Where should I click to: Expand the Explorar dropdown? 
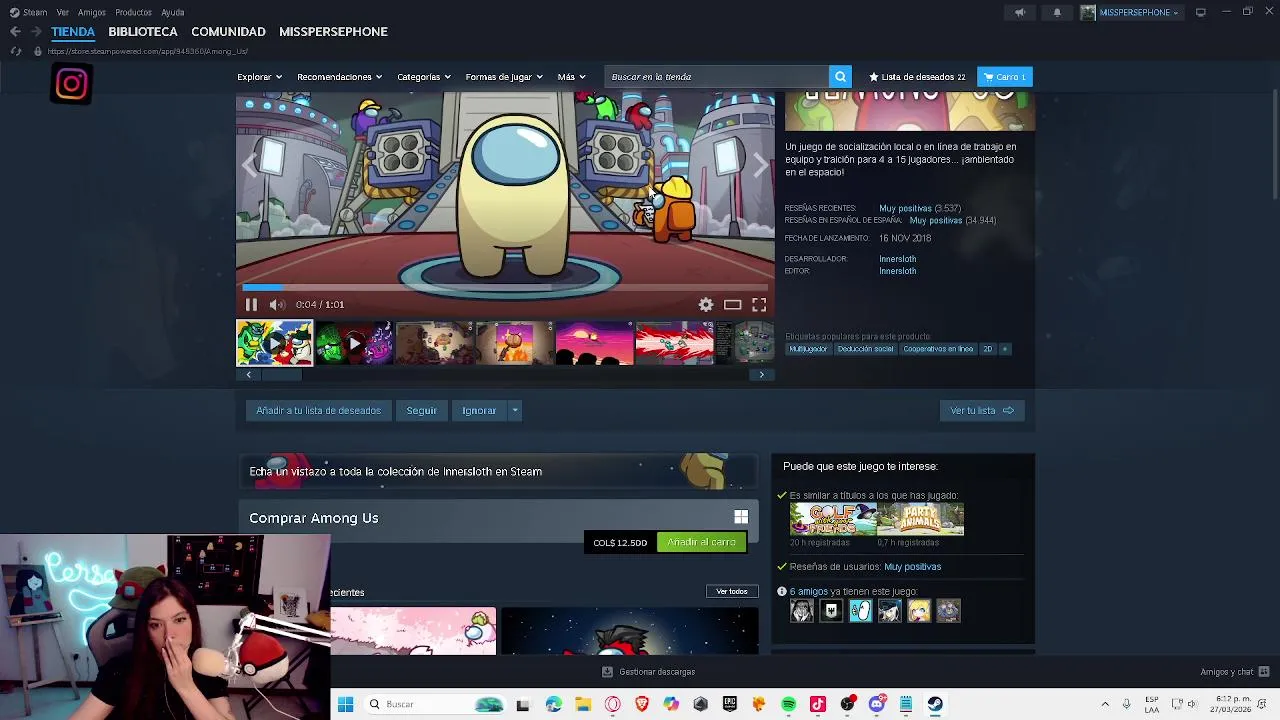pos(259,77)
